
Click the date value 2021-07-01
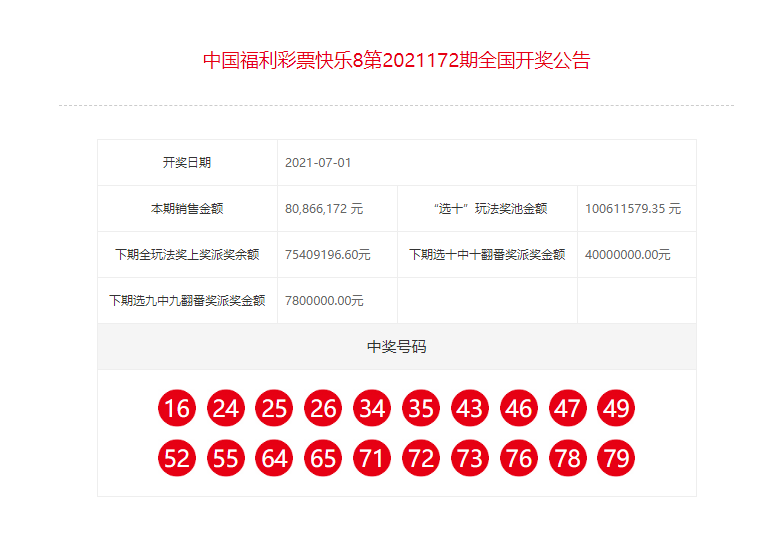[x=318, y=163]
